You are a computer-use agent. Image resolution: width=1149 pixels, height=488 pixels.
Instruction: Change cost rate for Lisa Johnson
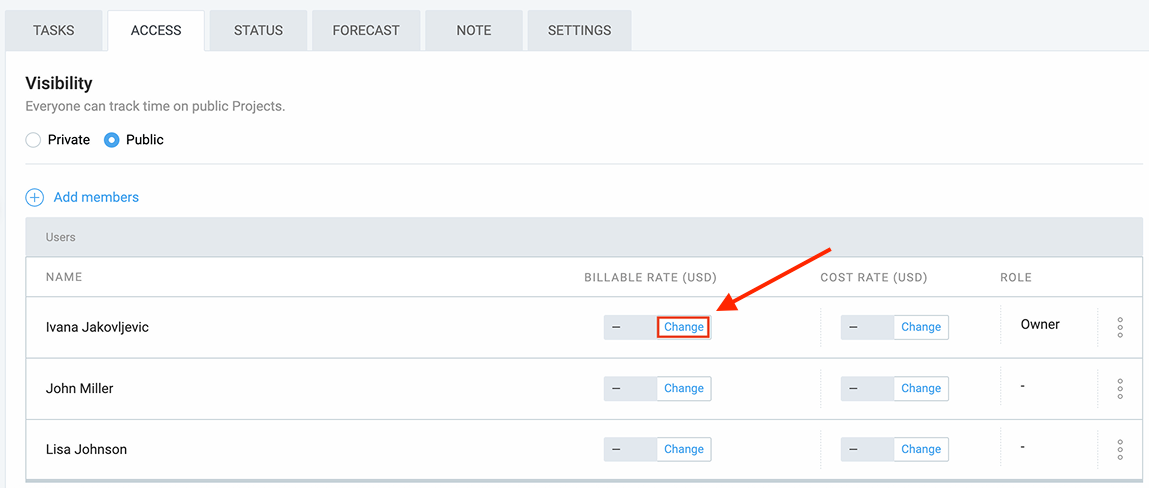921,449
